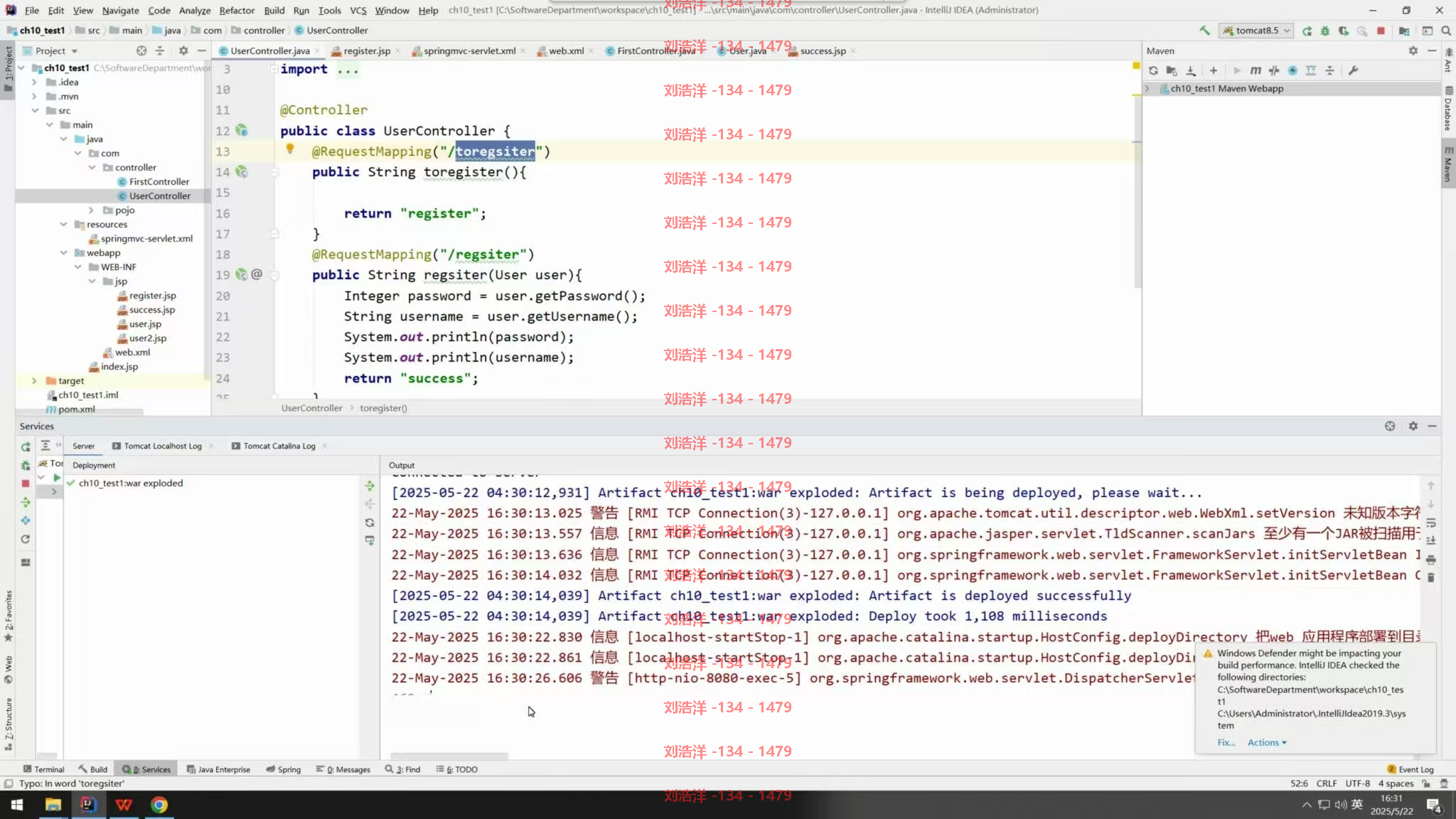Open Services panel gear settings

click(x=1413, y=426)
